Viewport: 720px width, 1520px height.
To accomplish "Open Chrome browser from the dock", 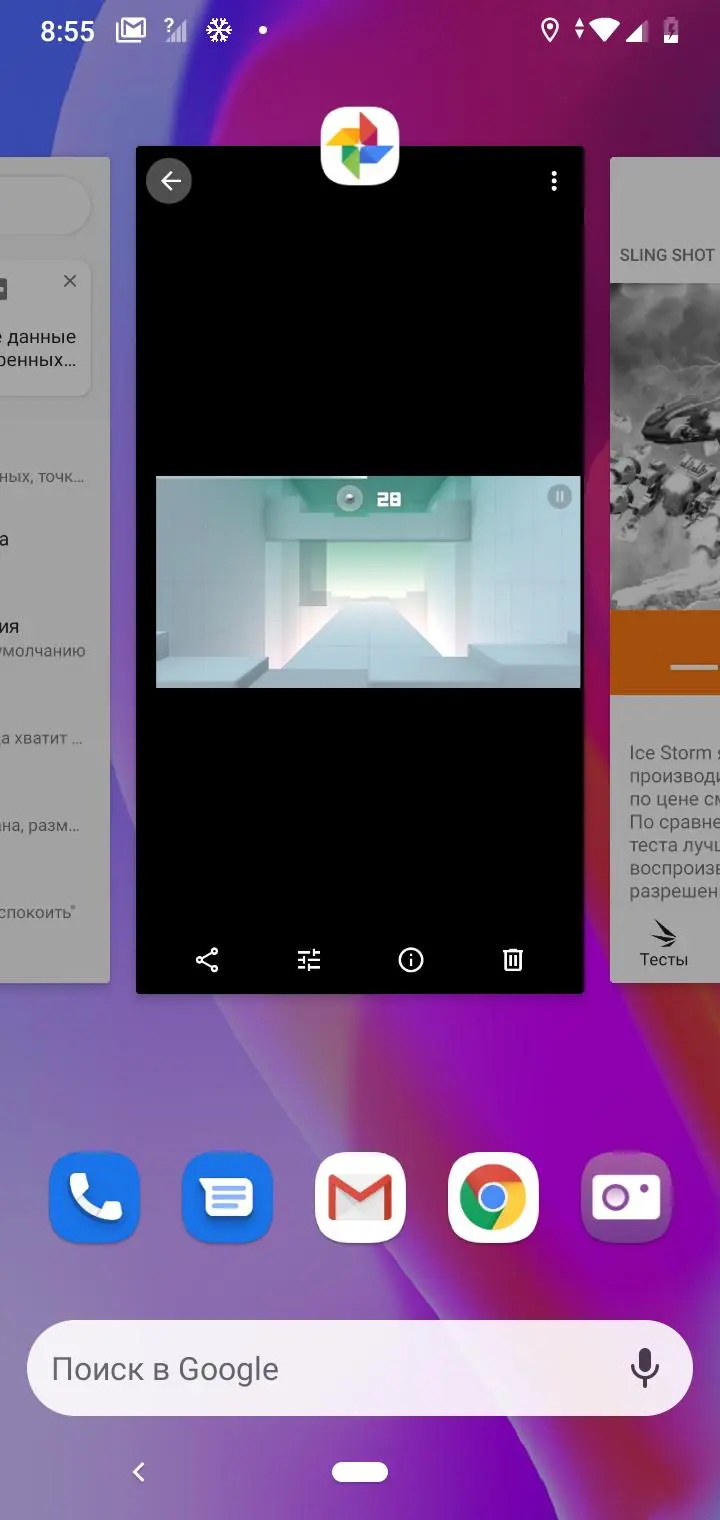I will click(x=493, y=1198).
